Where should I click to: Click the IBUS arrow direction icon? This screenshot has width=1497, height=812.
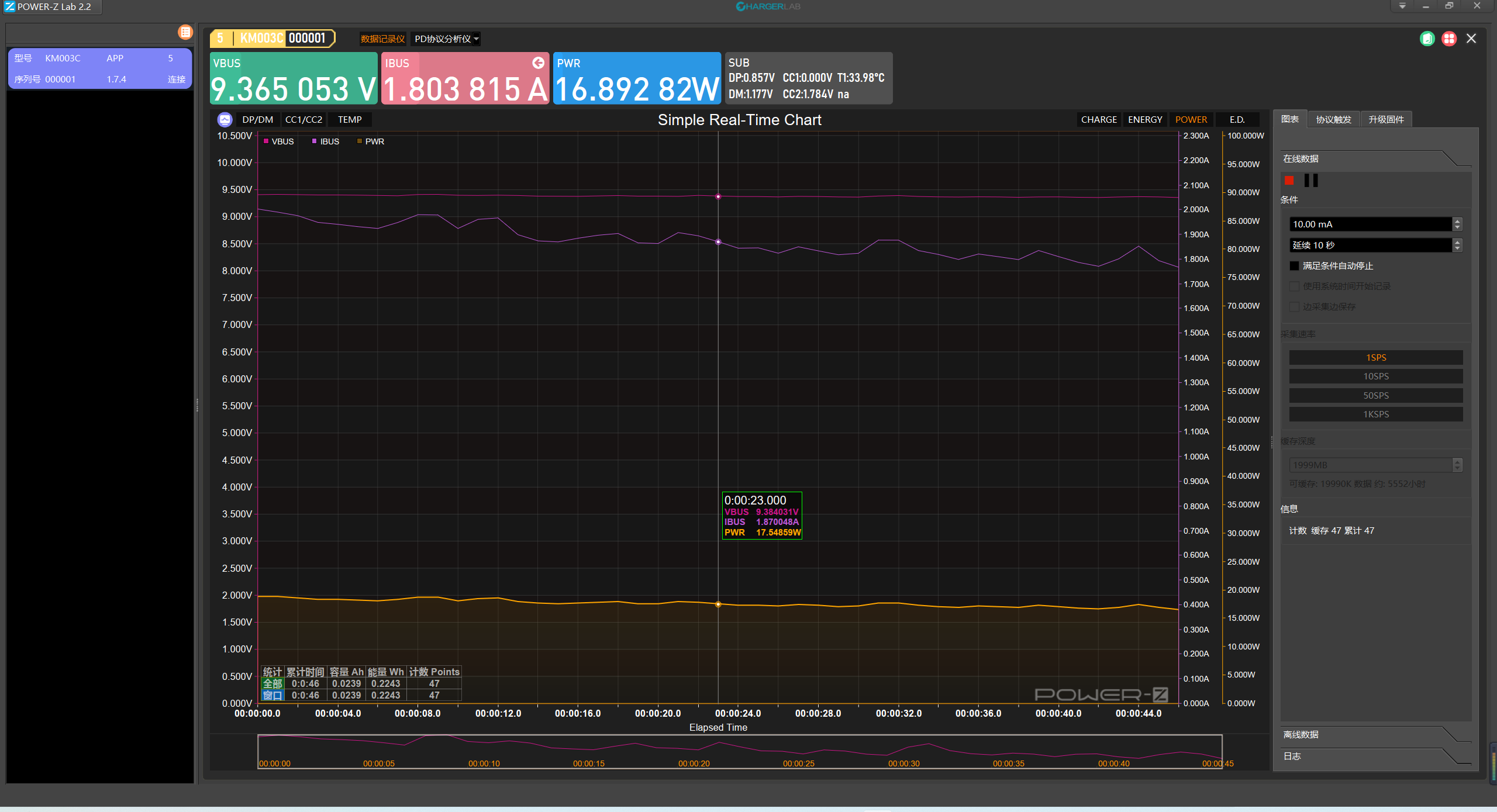(x=538, y=63)
